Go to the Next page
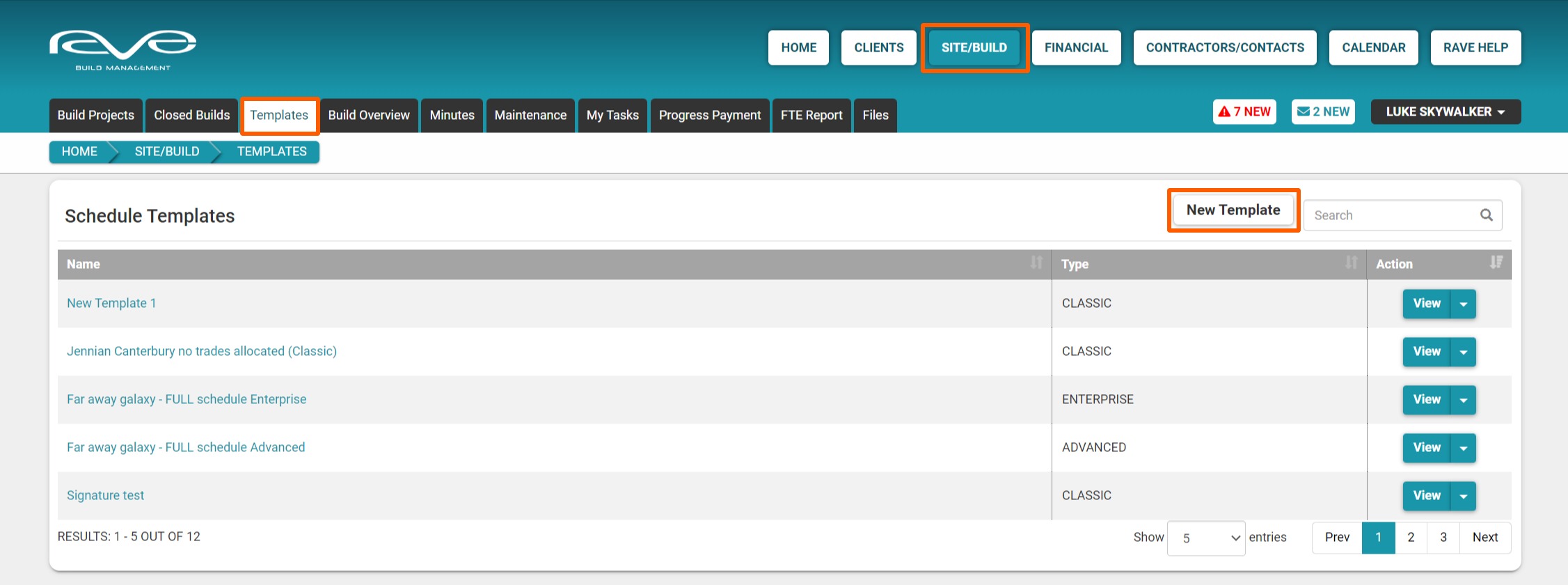This screenshot has height=585, width=1568. tap(1485, 538)
